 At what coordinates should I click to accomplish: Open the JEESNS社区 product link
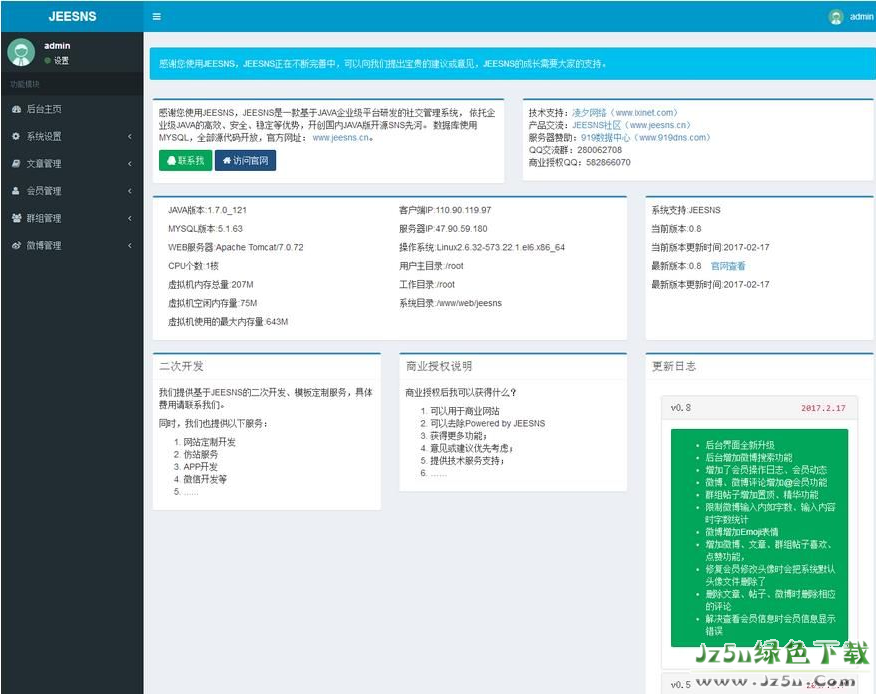tap(631, 125)
